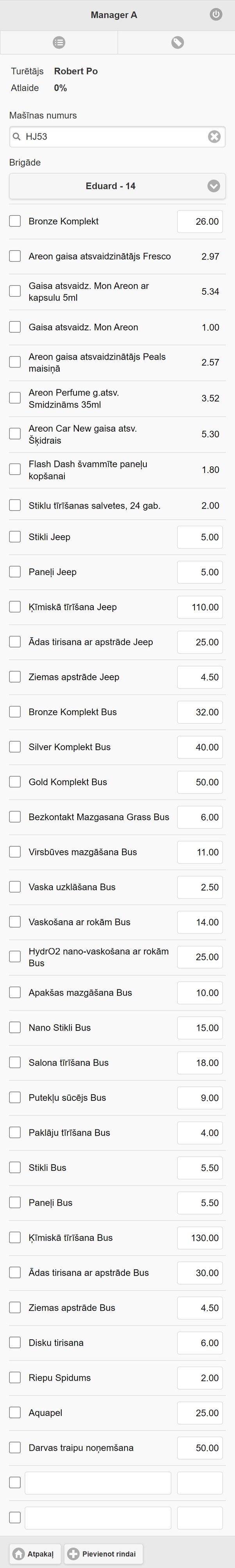Clear the car number search field

[x=214, y=137]
